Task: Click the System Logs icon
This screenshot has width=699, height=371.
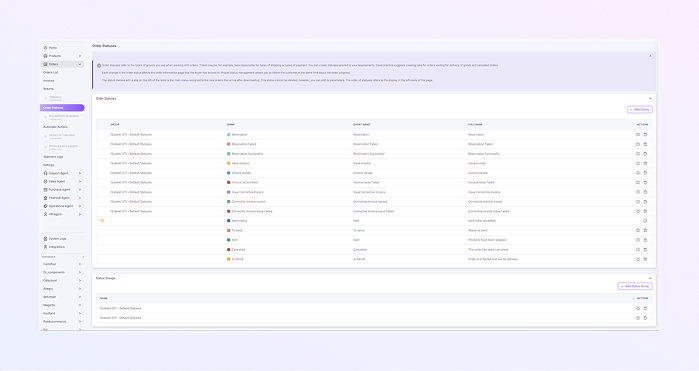Action: click(x=45, y=239)
